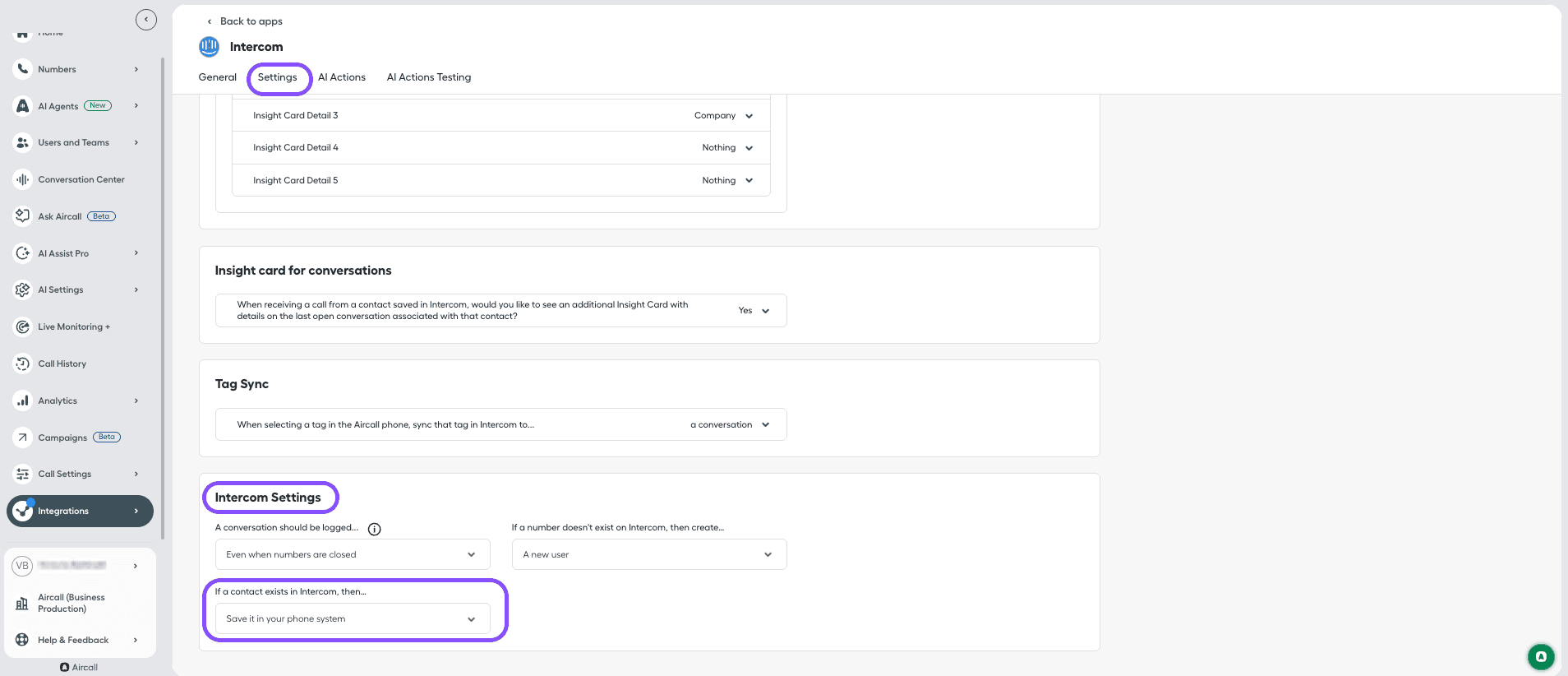Click the Intercom app logo
Screen dimensions: 1568x676
[210, 47]
